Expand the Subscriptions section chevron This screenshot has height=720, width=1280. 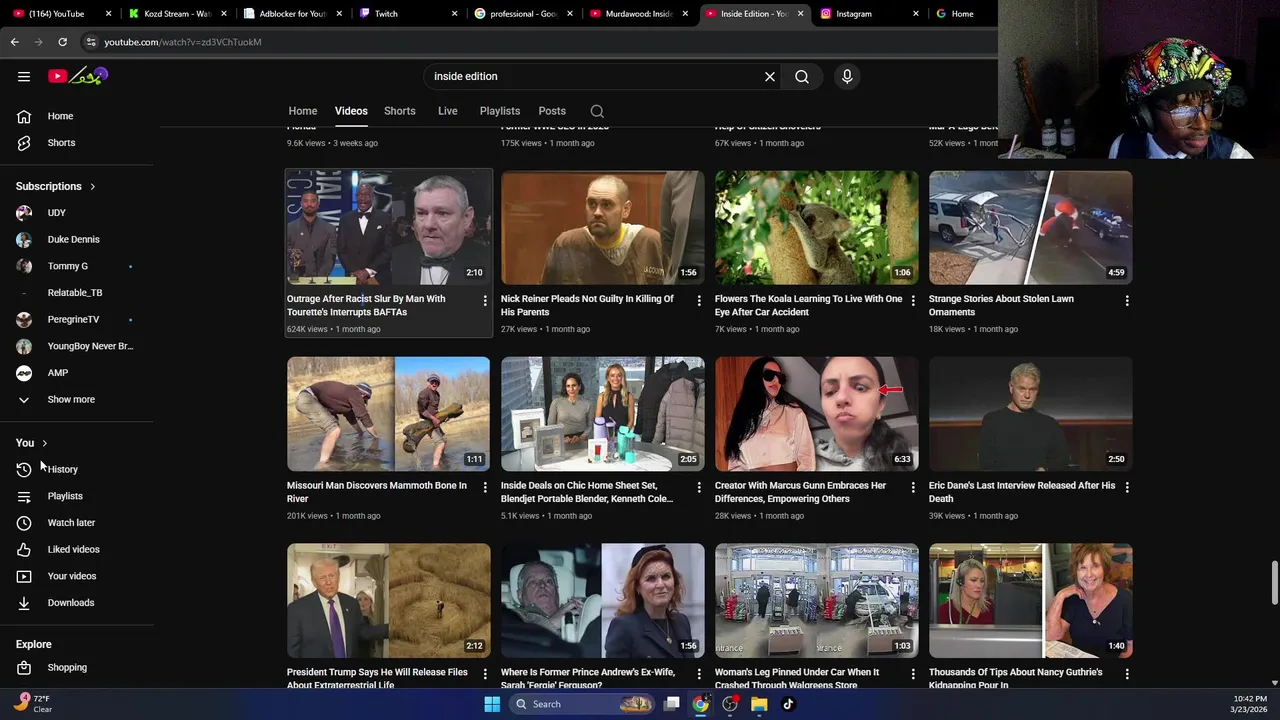[x=92, y=187]
